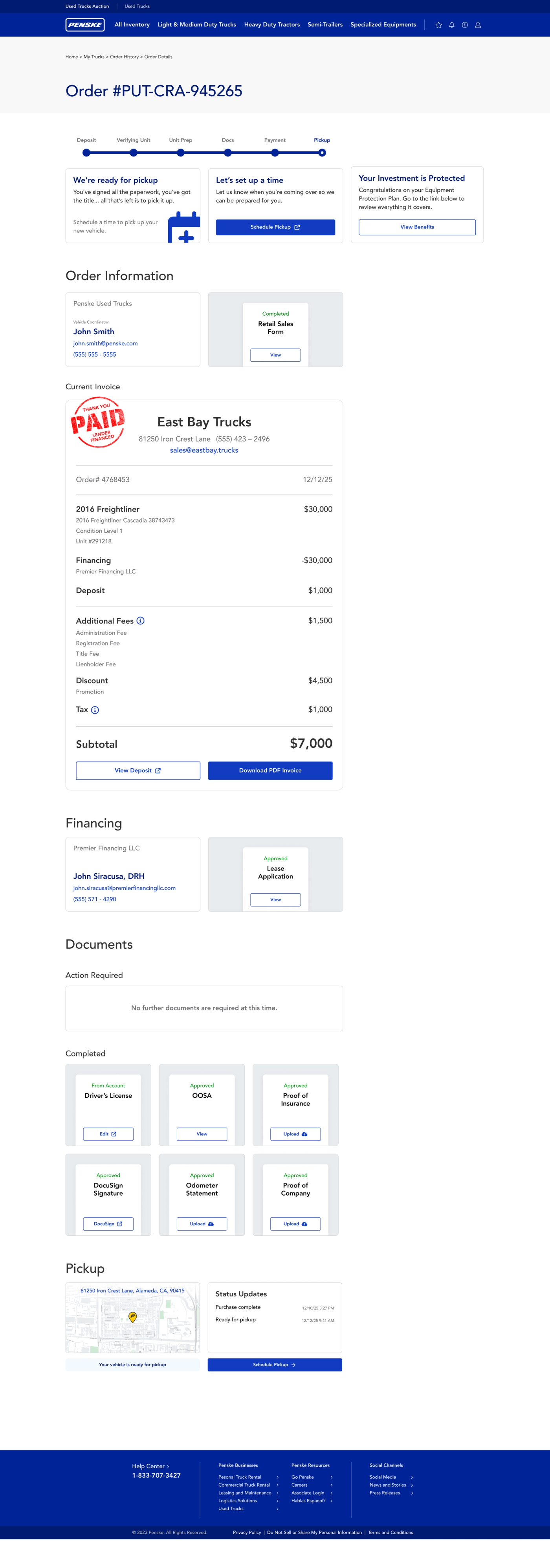Click the View Benefits button
Screen dimensions: 550x1568
[x=417, y=227]
